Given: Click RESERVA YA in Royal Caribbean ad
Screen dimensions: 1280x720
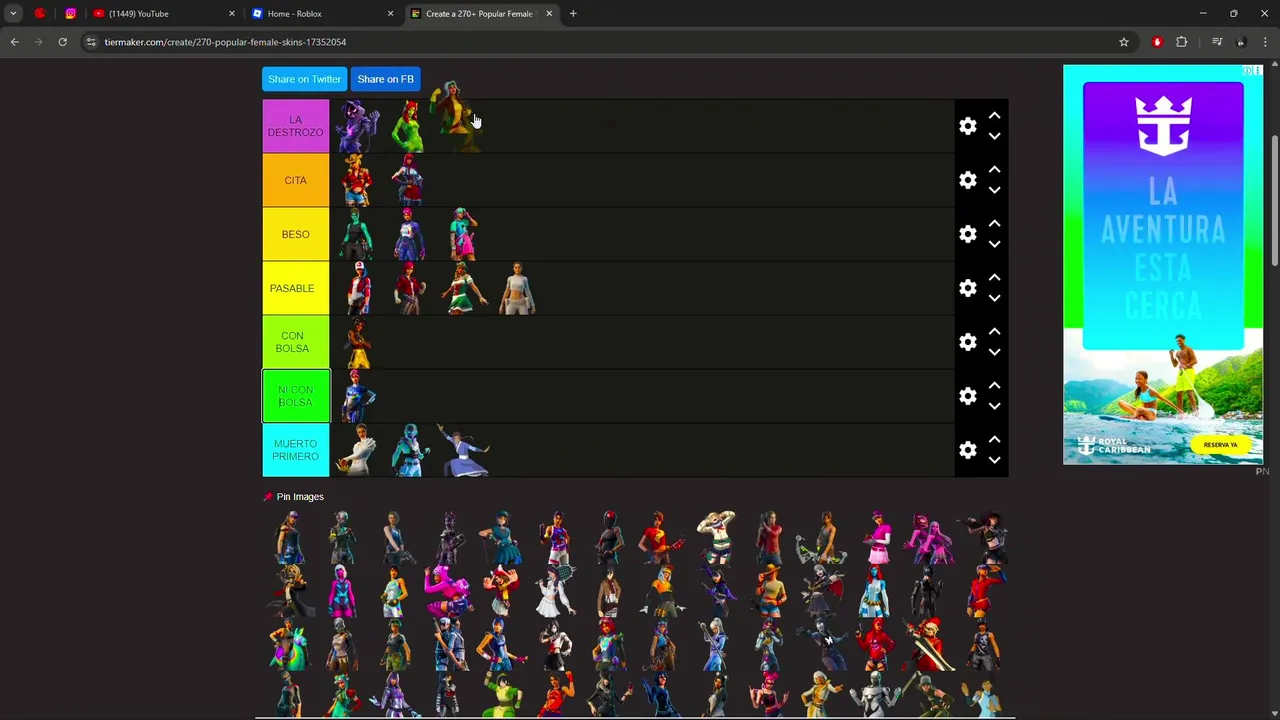Looking at the screenshot, I should coord(1220,445).
